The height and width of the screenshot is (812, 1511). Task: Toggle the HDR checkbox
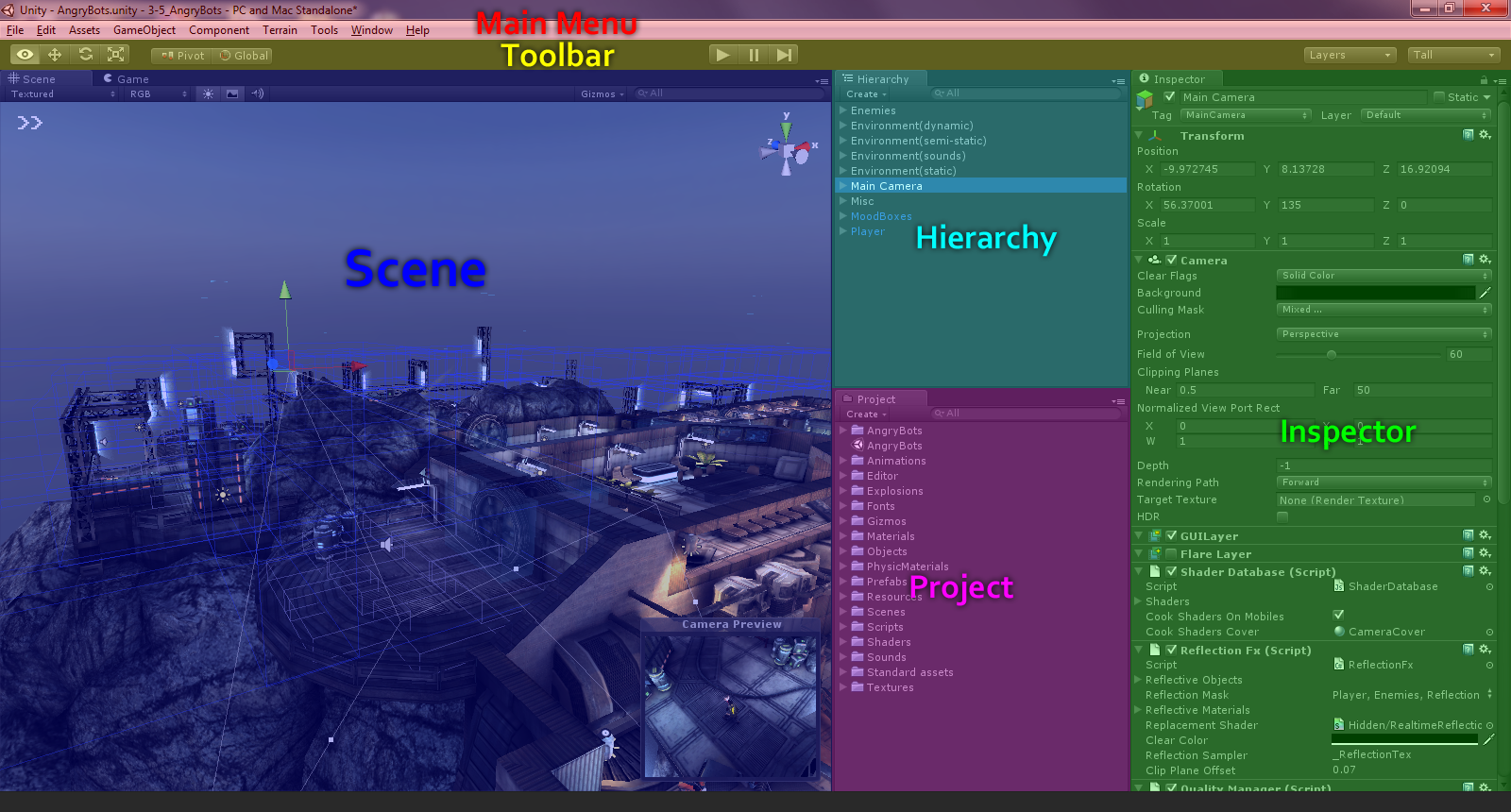point(1282,516)
